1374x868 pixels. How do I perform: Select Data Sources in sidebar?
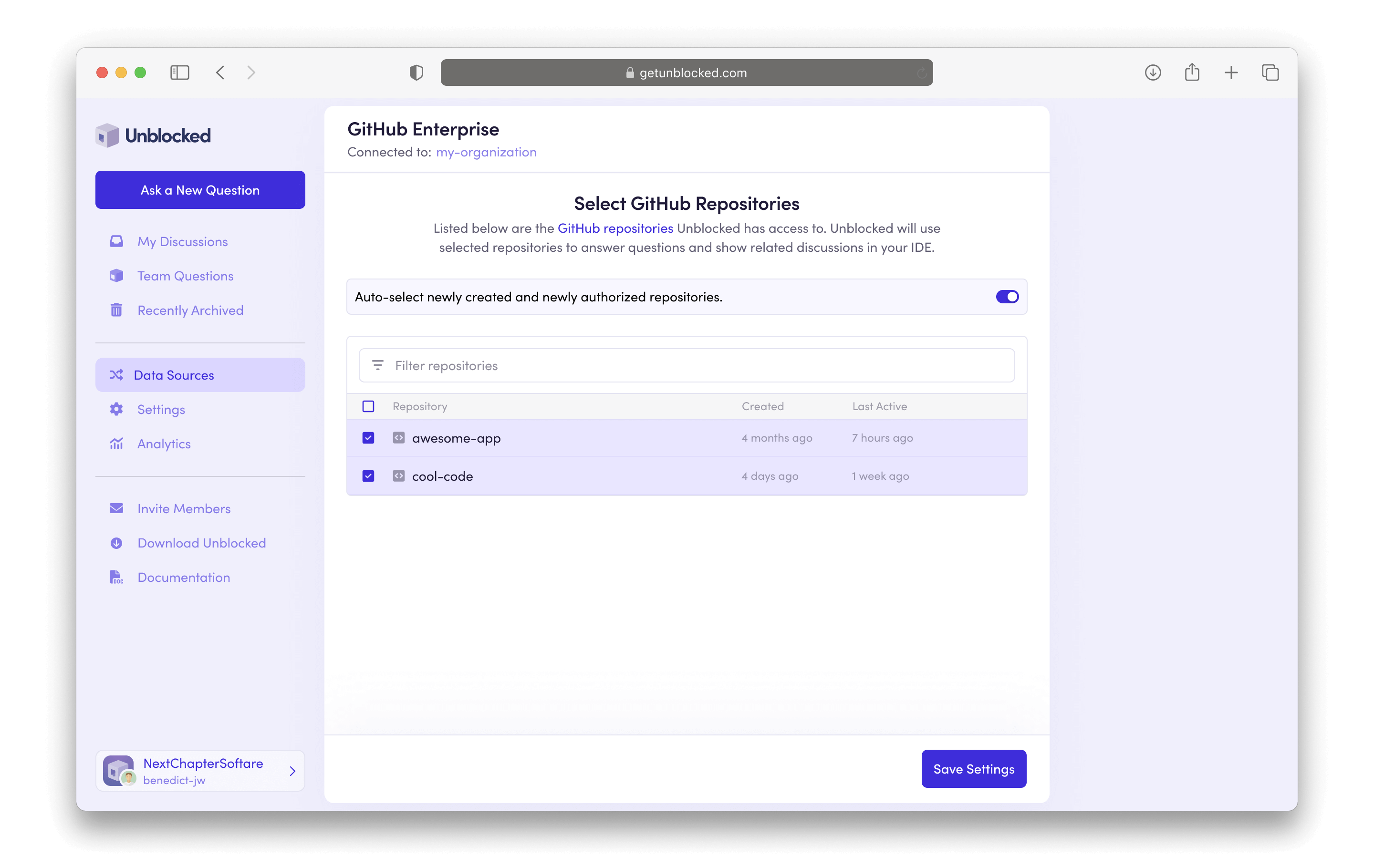tap(200, 375)
